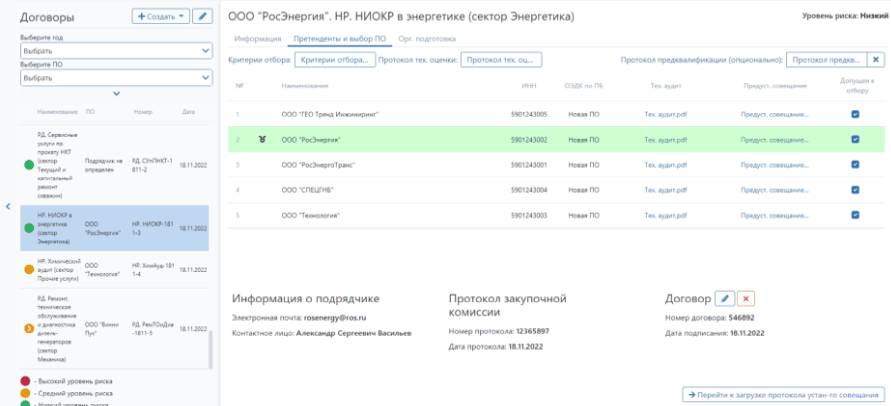
Task: Uncheck admission checkbox for ООО "ГЕО Тренд Инжиниринг"
Action: 855,114
